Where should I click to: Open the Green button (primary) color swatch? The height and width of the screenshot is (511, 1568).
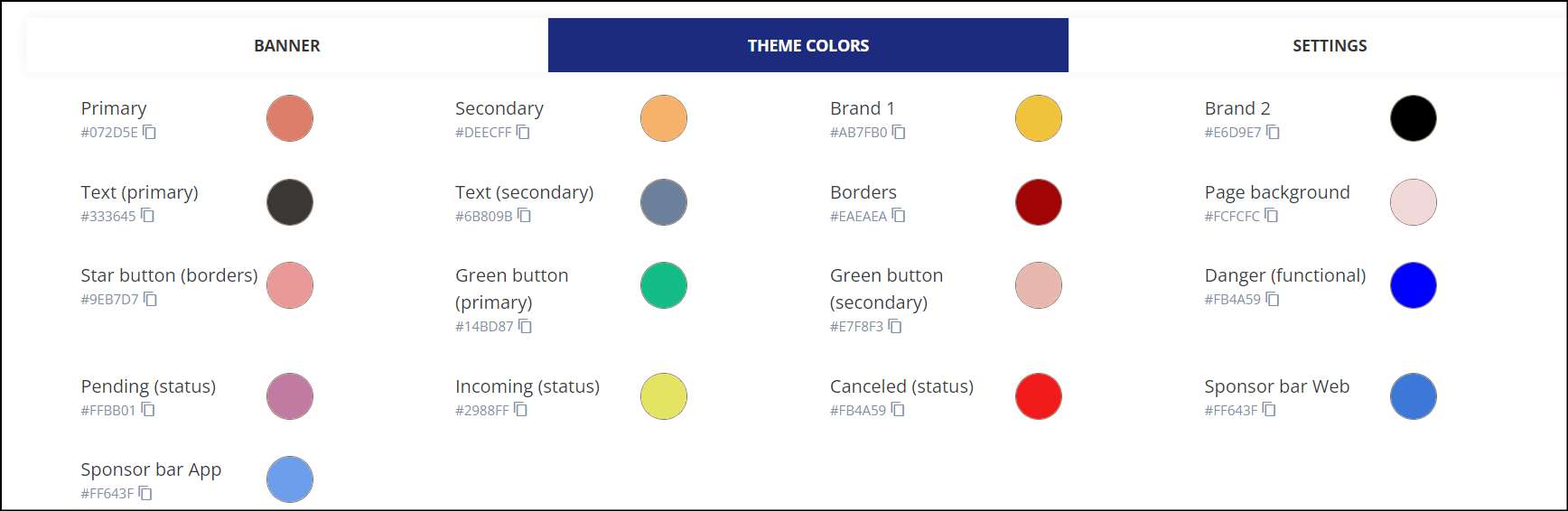click(664, 285)
